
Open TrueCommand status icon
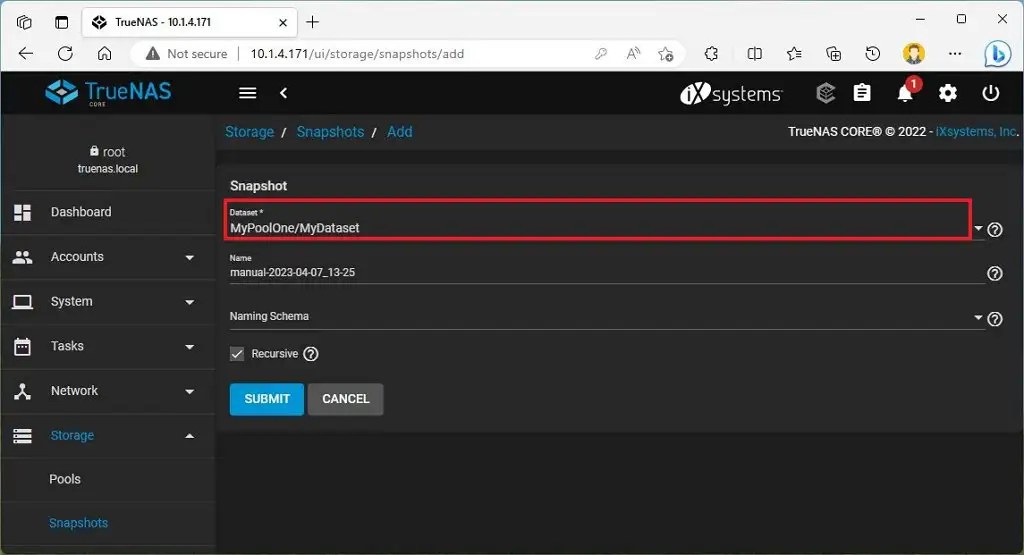(825, 93)
